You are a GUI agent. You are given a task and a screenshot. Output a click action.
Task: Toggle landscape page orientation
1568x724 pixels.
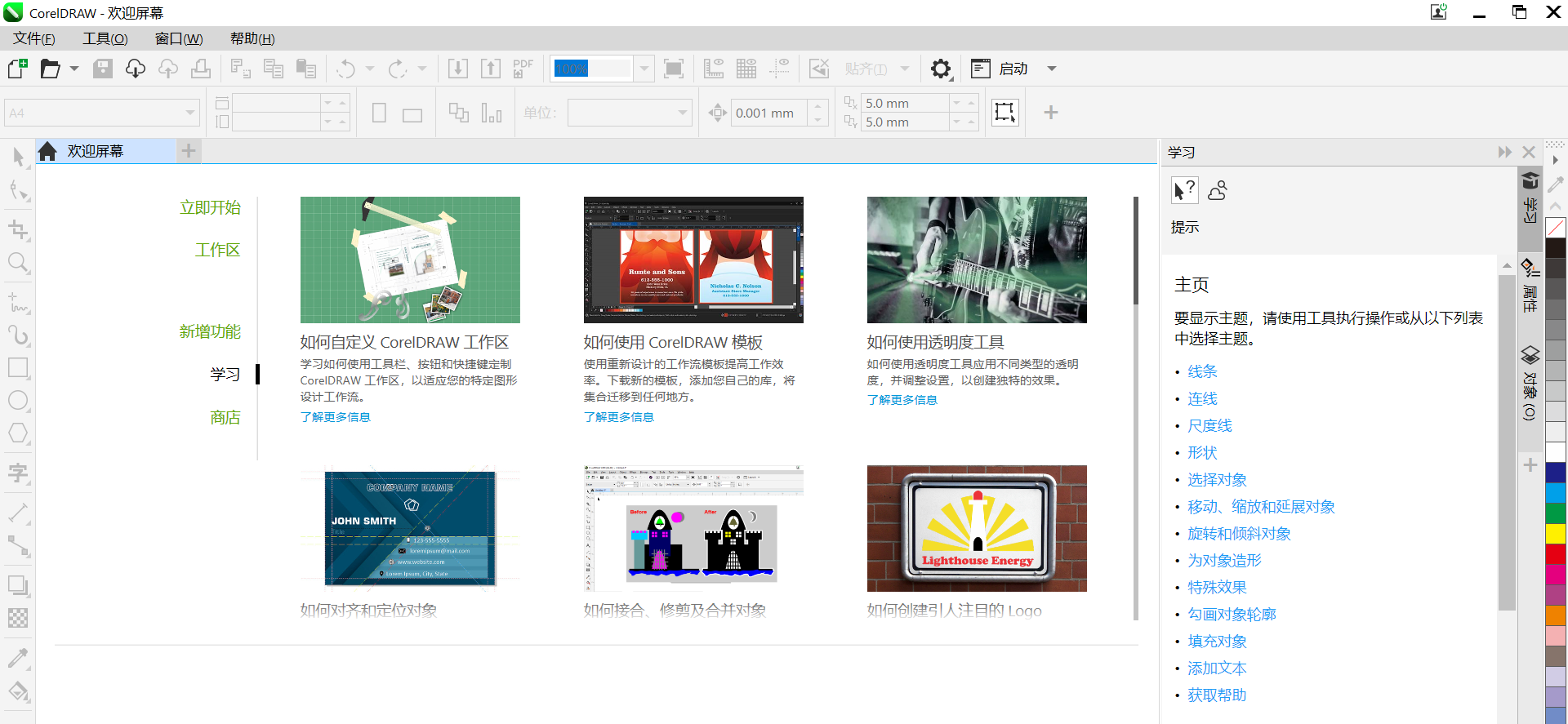pyautogui.click(x=412, y=113)
